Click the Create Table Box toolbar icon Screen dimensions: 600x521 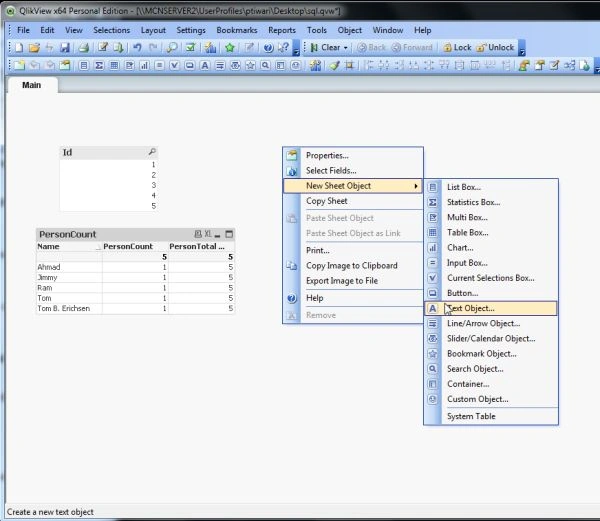114,65
